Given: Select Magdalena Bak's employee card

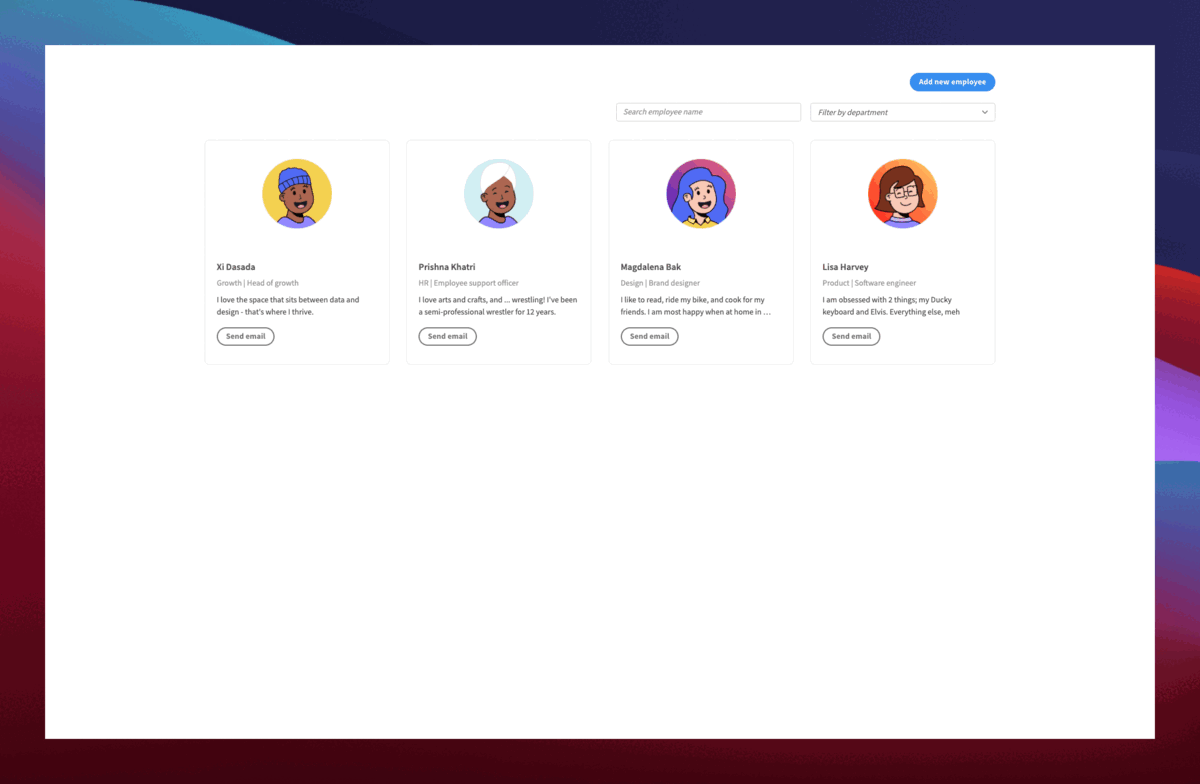Looking at the screenshot, I should pyautogui.click(x=701, y=252).
